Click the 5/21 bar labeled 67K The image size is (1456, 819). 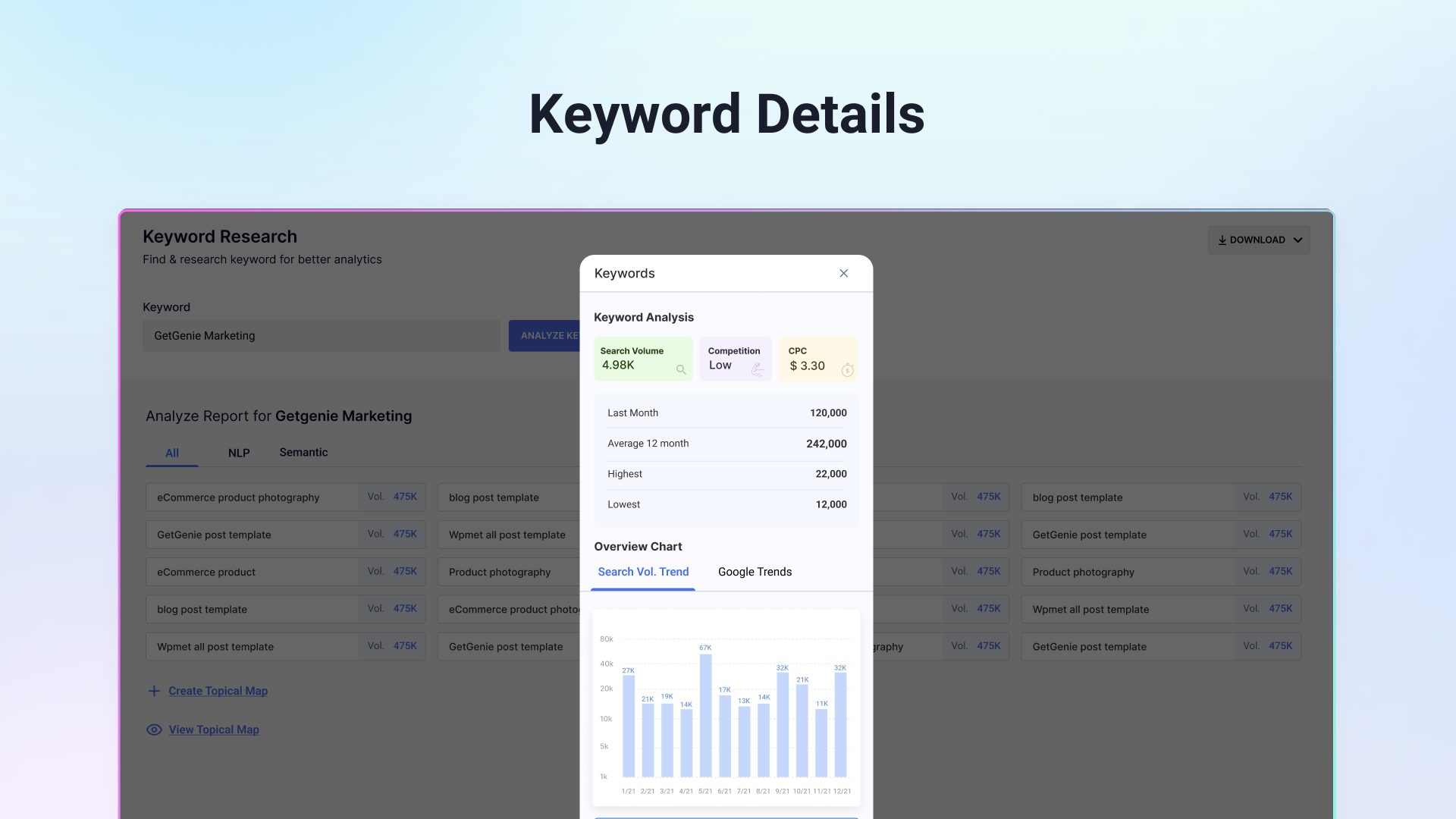pos(705,716)
